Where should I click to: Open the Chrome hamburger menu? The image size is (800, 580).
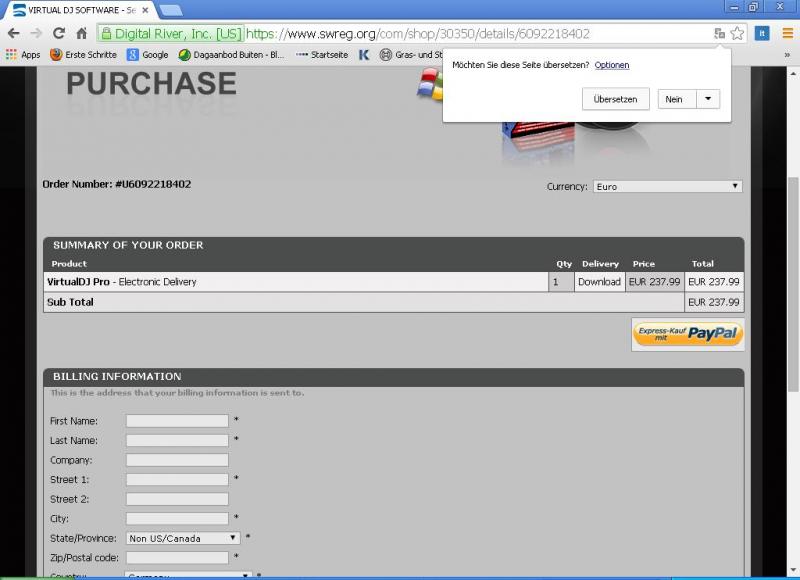pos(787,33)
